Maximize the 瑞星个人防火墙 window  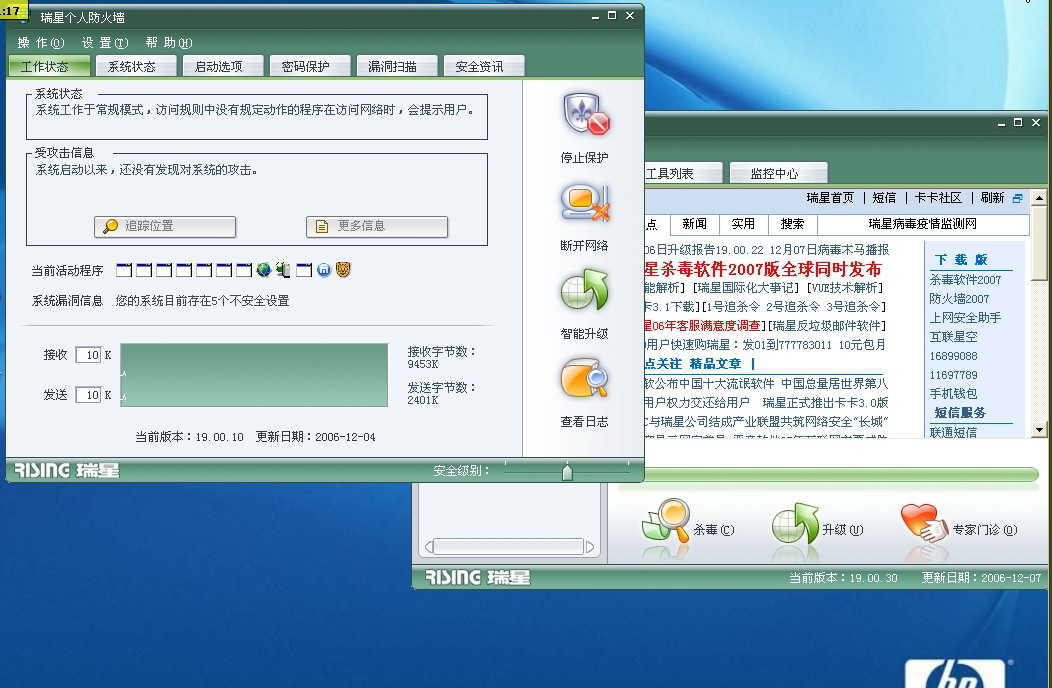[612, 15]
